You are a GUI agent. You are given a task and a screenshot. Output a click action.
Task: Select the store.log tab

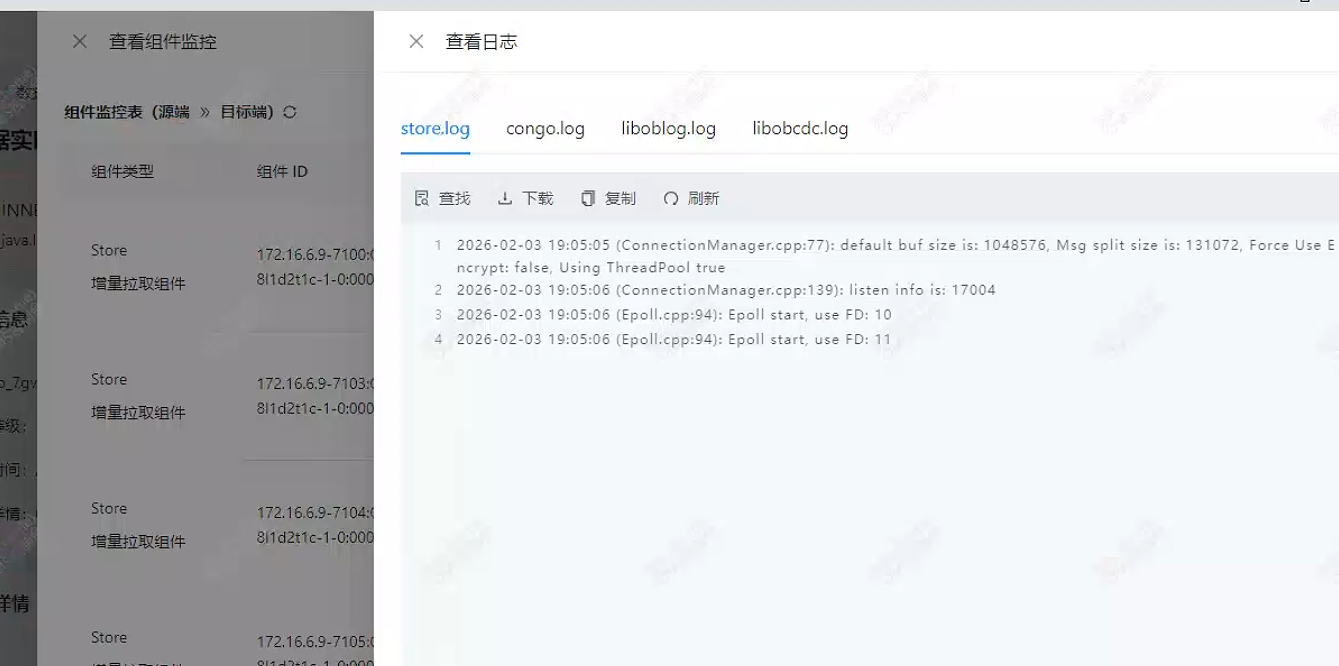pos(435,128)
